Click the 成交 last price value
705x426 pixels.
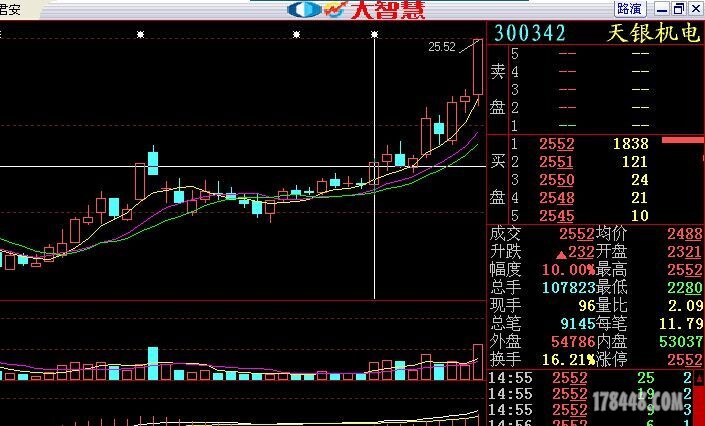[577, 234]
